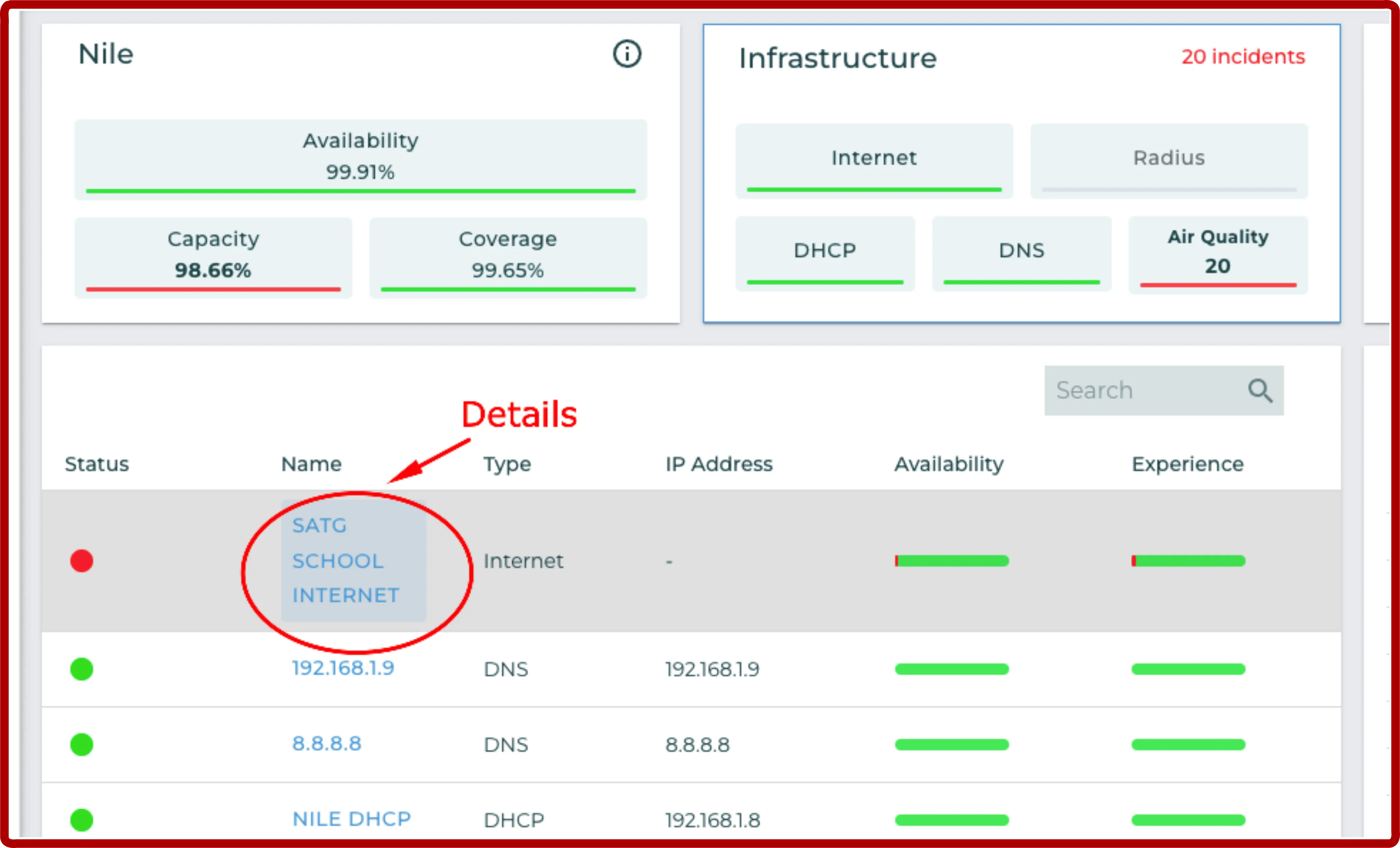Image resolution: width=1400 pixels, height=848 pixels.
Task: Sort by Status column header
Action: [x=97, y=464]
